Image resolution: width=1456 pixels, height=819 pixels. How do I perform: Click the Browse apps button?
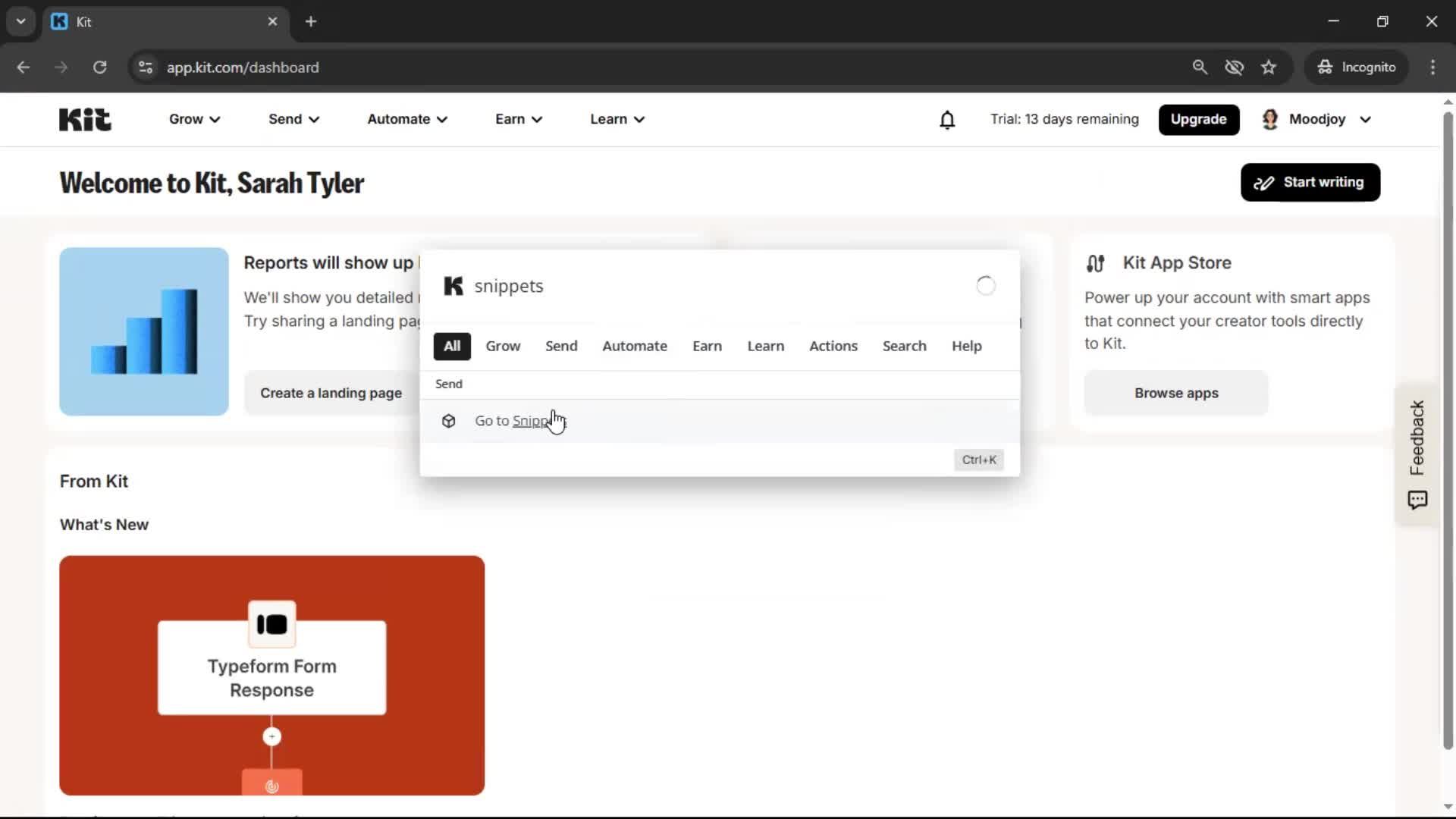1175,393
